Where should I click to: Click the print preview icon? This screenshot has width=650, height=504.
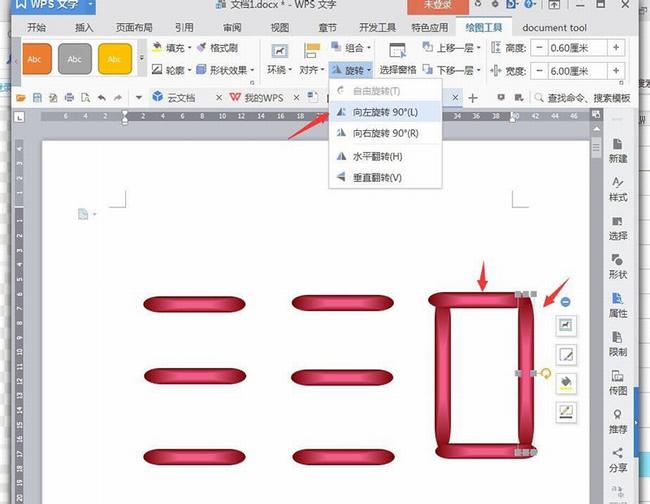85,98
